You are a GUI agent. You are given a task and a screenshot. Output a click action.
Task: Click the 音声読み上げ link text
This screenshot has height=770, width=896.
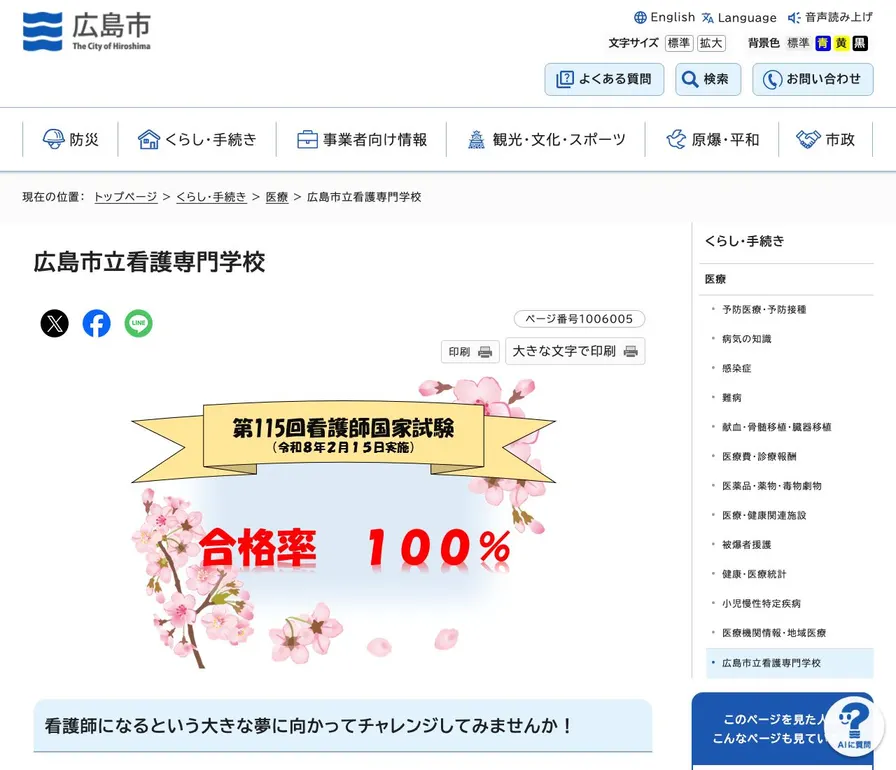pyautogui.click(x=839, y=17)
